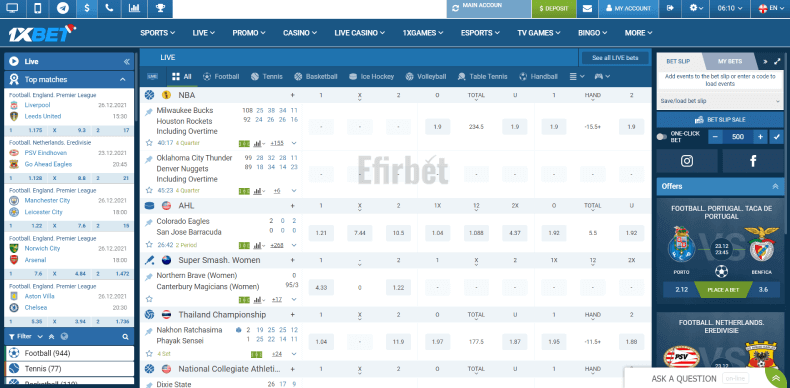The width and height of the screenshot is (790, 388).
Task: Increase bet amount with plus button
Action: pos(761,137)
